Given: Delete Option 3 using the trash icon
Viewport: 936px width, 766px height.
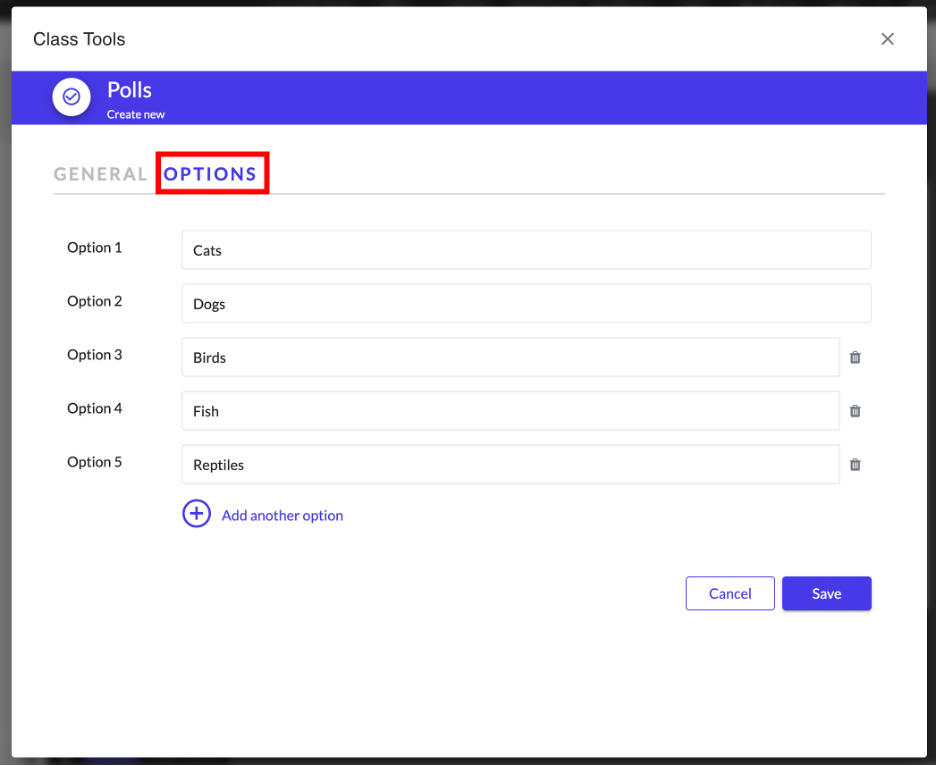Looking at the screenshot, I should (855, 357).
